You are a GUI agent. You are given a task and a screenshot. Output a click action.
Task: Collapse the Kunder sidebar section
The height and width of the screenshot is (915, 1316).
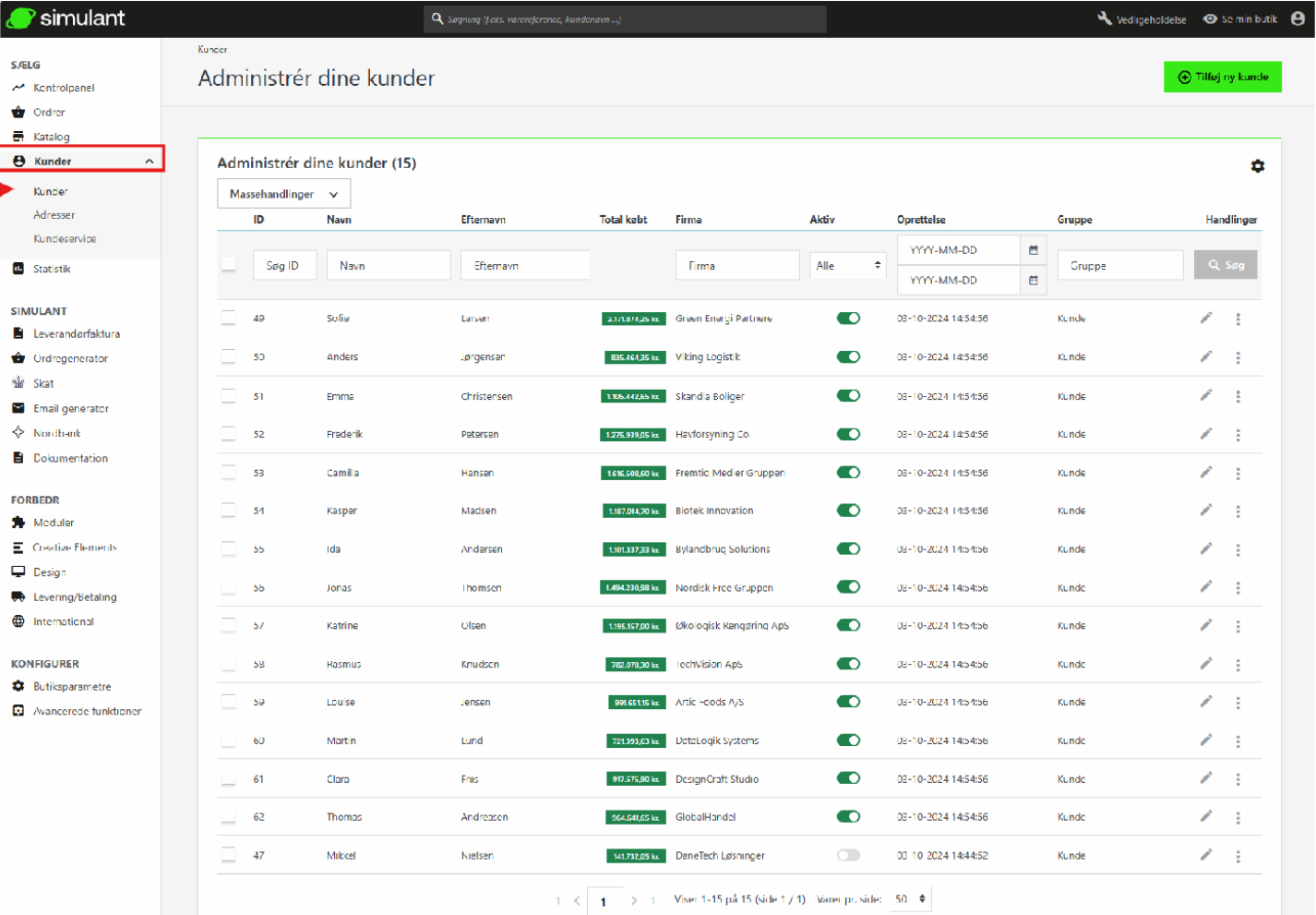pos(149,162)
